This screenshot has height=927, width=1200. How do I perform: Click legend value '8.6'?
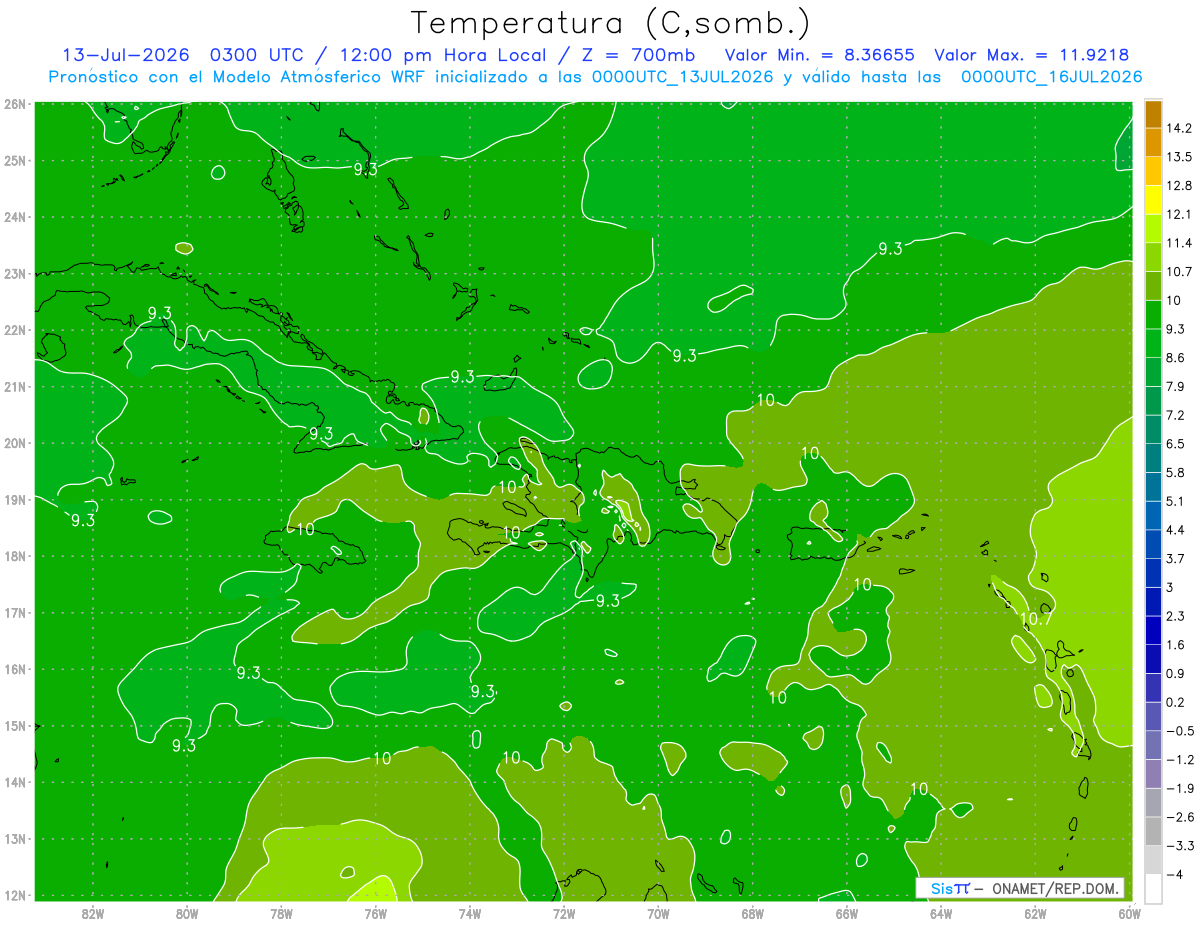tap(1177, 358)
